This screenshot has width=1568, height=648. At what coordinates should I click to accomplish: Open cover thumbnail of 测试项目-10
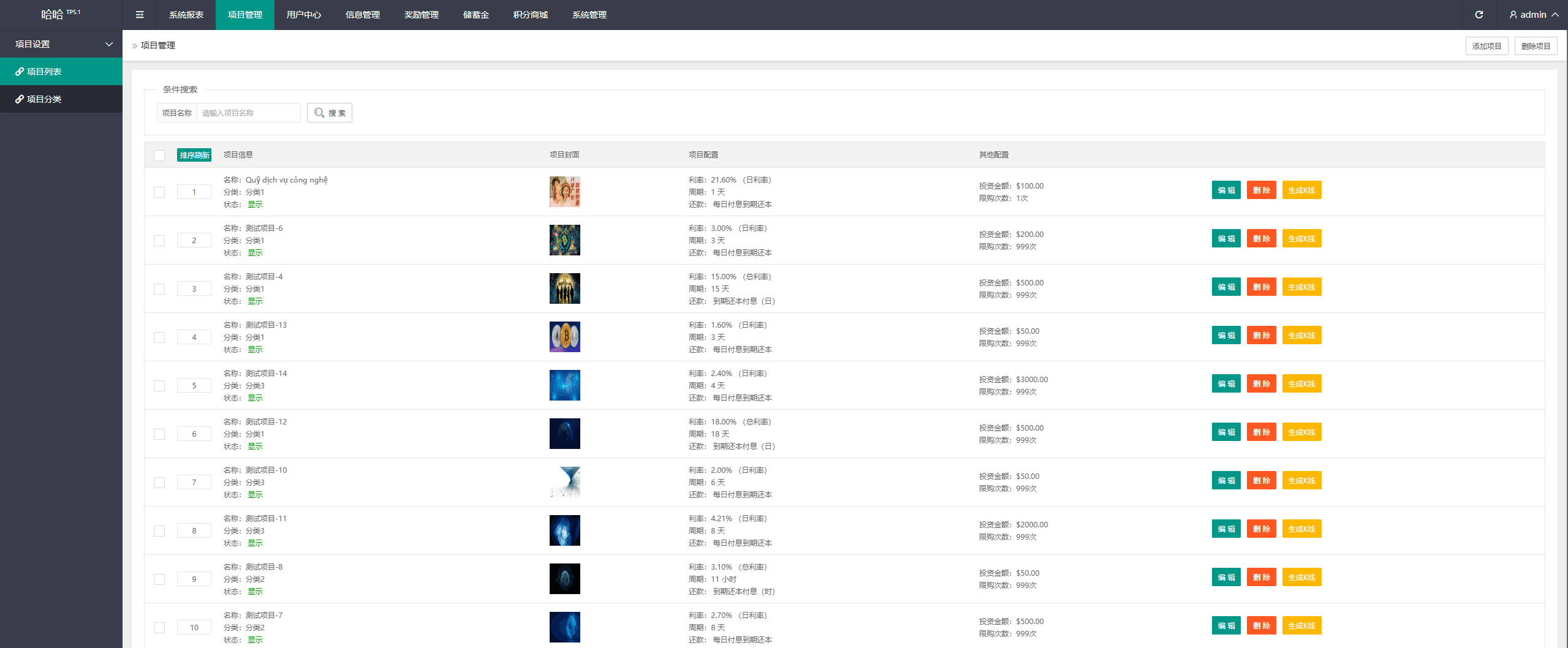565,482
